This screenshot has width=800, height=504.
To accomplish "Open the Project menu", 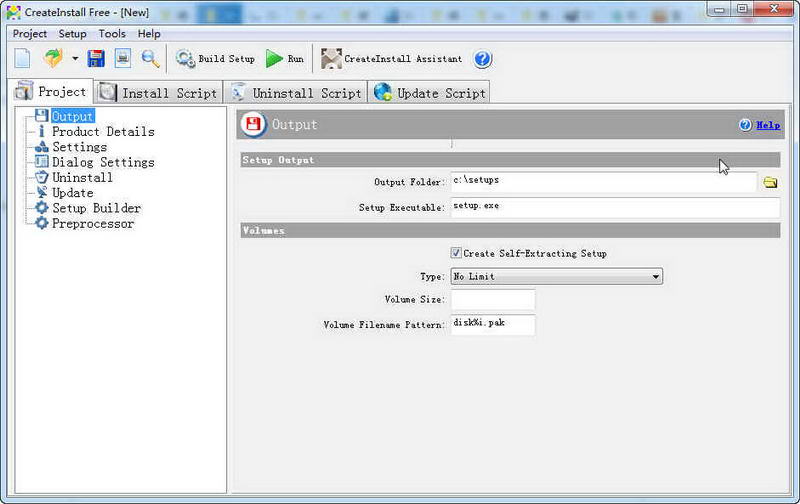I will pyautogui.click(x=30, y=34).
